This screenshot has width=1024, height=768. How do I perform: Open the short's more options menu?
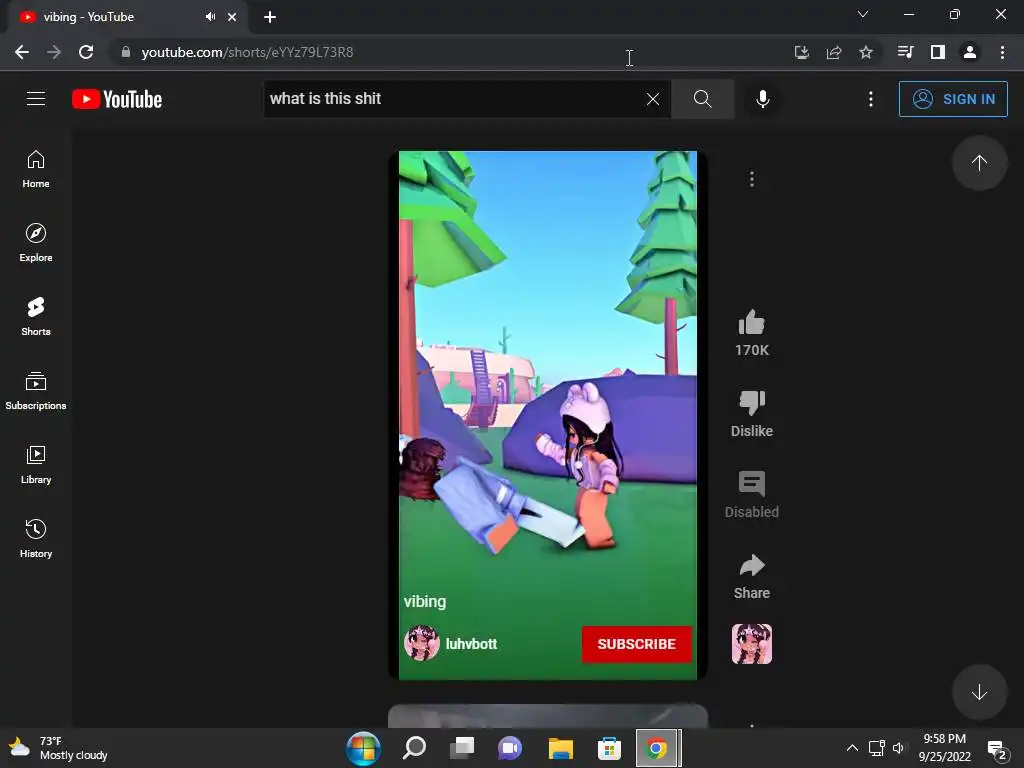tap(752, 179)
